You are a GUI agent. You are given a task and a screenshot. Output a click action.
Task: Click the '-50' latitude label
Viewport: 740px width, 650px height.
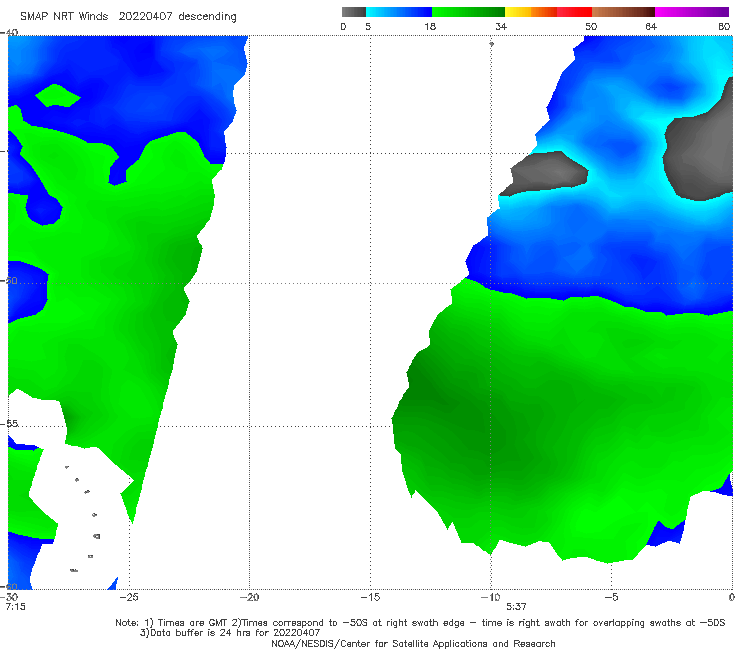click(10, 281)
